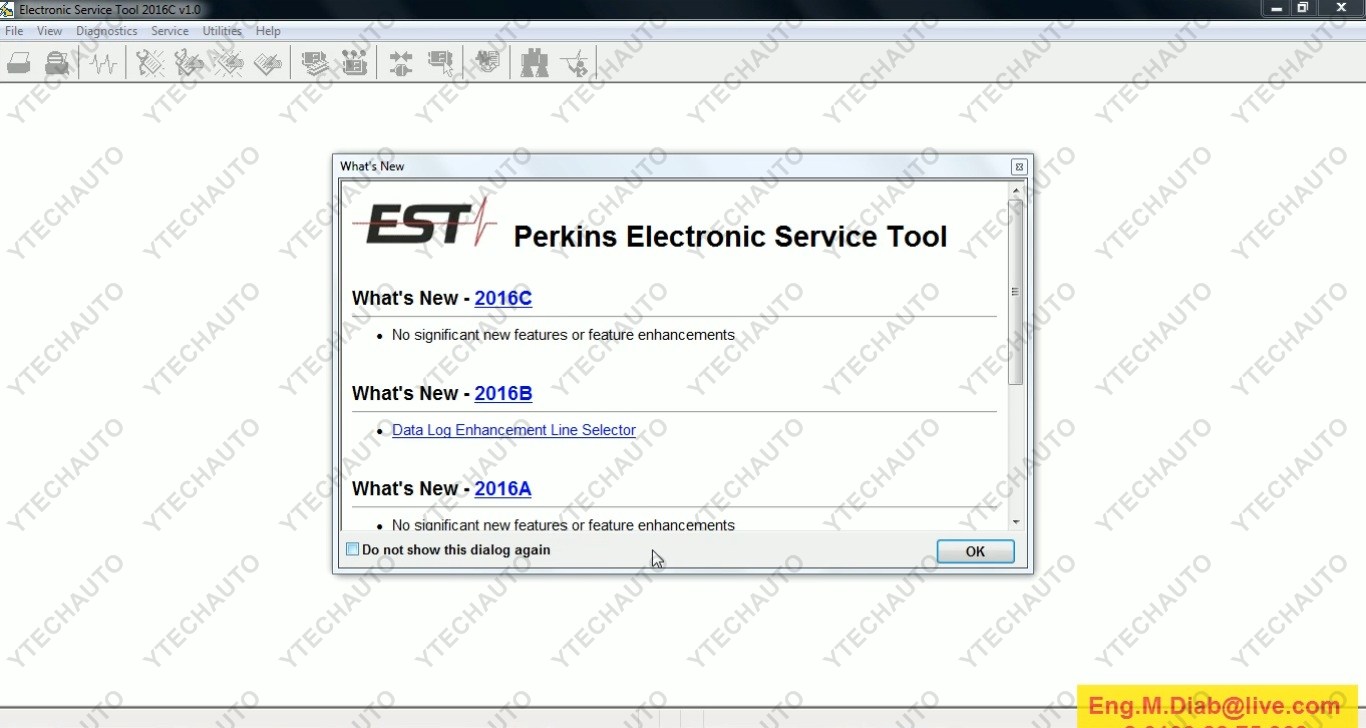Screen dimensions: 1366x728
Task: Open the ECM Summary toolbar icon
Action: 314,64
